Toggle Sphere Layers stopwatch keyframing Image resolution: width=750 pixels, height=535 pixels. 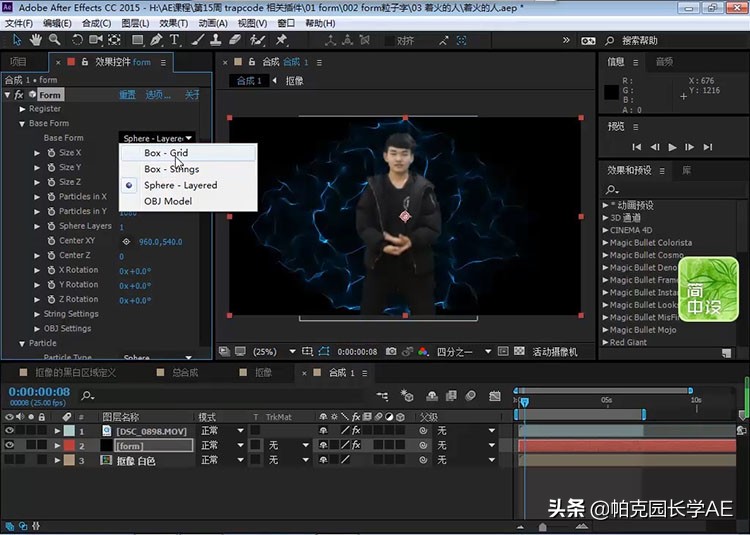[x=51, y=226]
